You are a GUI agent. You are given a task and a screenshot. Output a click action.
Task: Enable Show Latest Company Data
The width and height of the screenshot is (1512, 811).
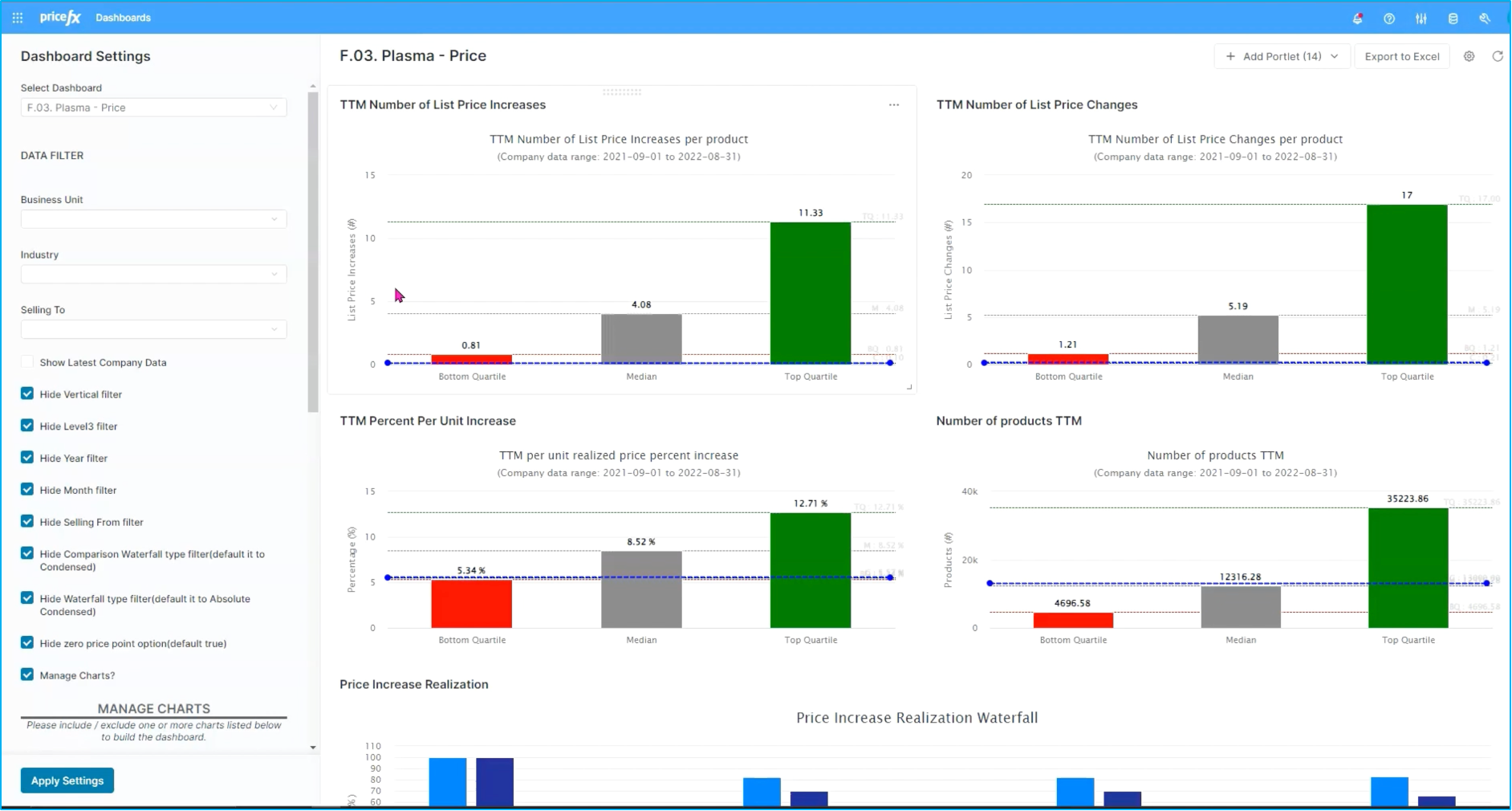(x=27, y=362)
